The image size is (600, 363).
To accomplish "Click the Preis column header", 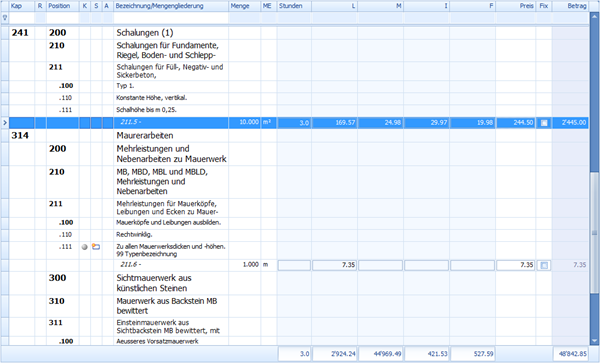I will pos(515,6).
